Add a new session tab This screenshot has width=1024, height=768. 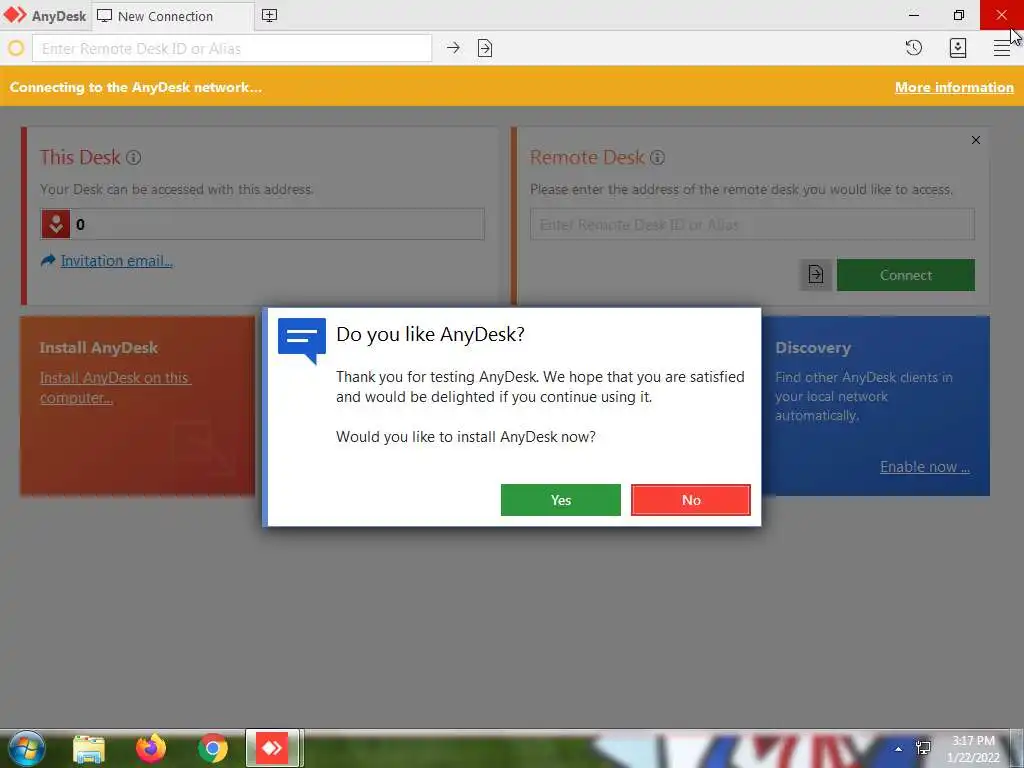269,16
